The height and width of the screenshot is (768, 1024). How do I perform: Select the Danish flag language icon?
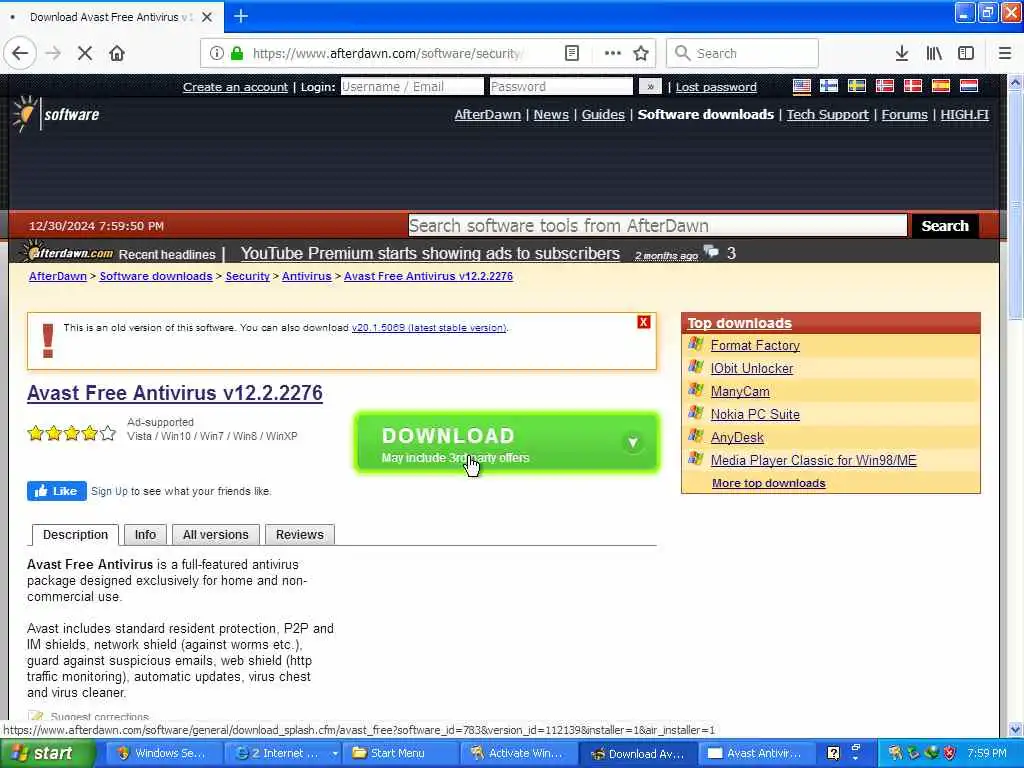point(913,86)
